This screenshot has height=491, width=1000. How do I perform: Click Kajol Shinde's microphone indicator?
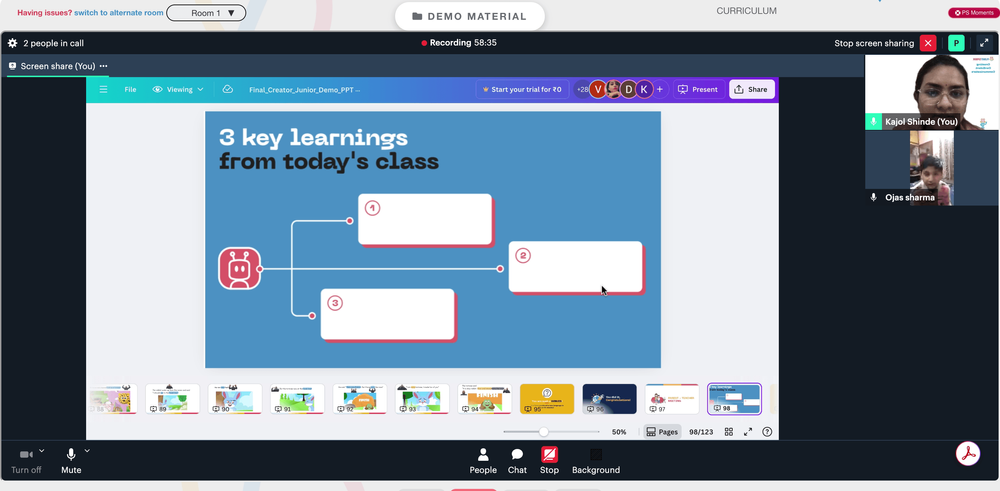click(874, 121)
